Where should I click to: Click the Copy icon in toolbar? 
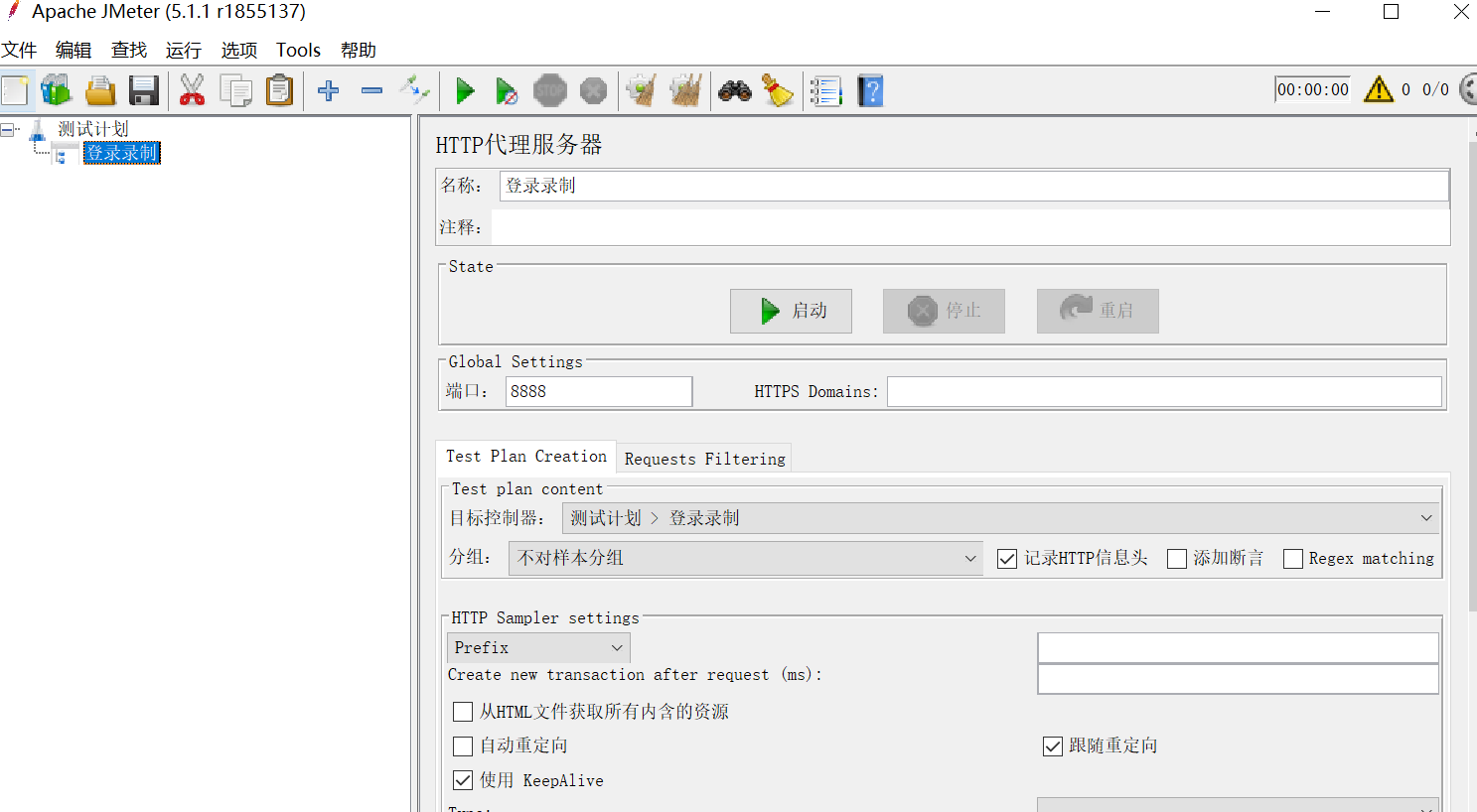(x=235, y=90)
